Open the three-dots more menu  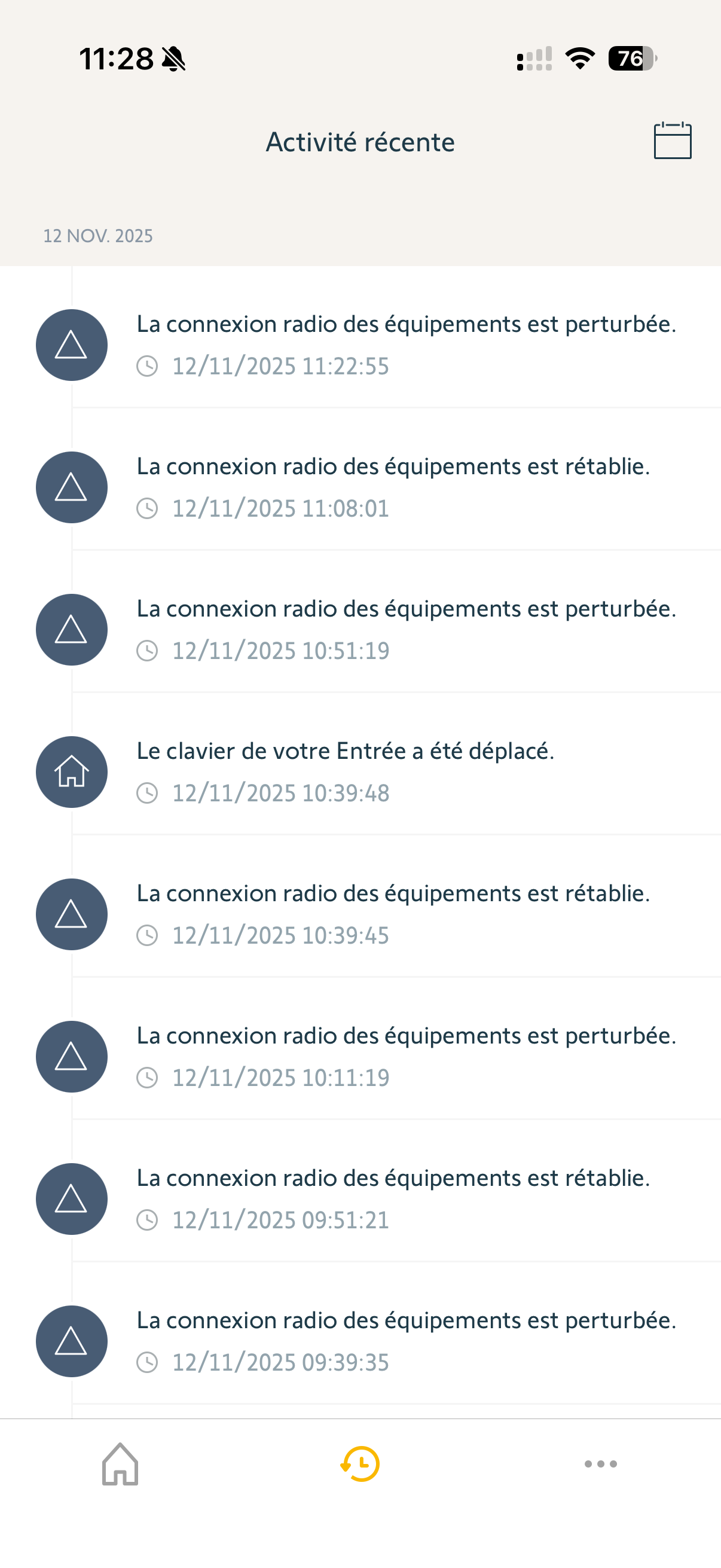600,1464
